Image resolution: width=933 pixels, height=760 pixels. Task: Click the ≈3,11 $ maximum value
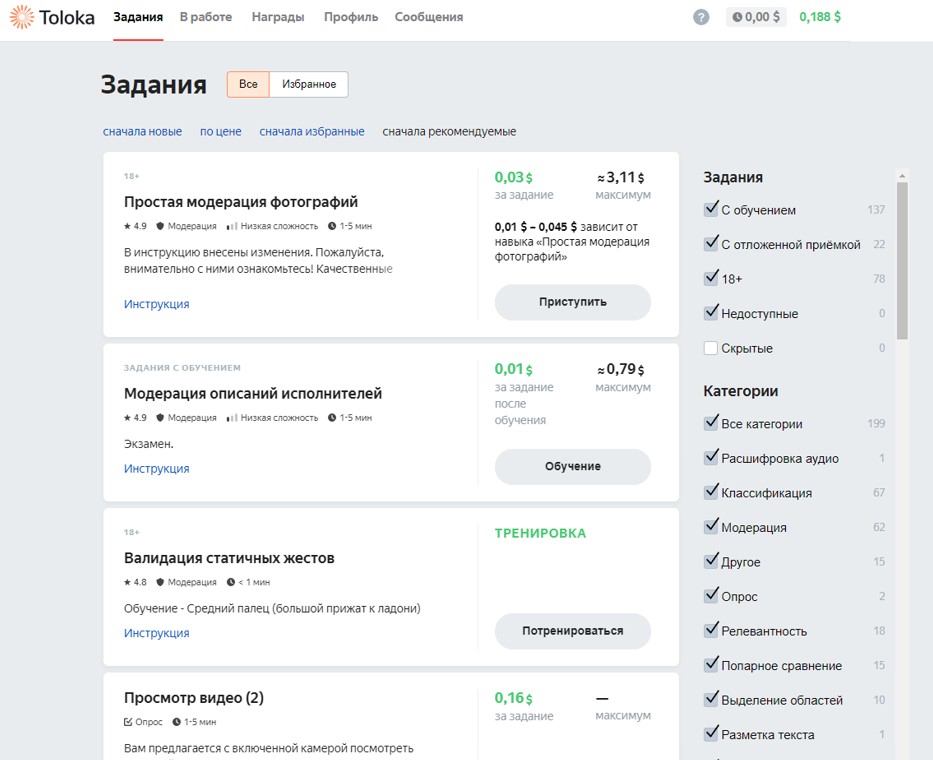point(621,177)
